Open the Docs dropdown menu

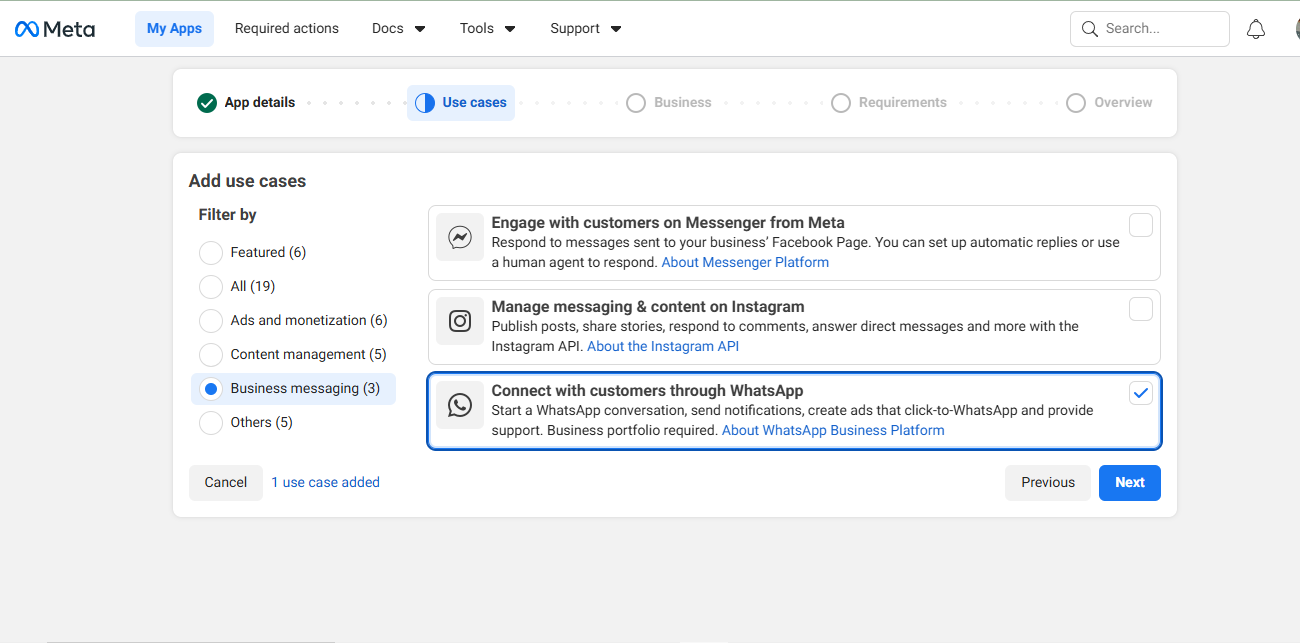(398, 28)
